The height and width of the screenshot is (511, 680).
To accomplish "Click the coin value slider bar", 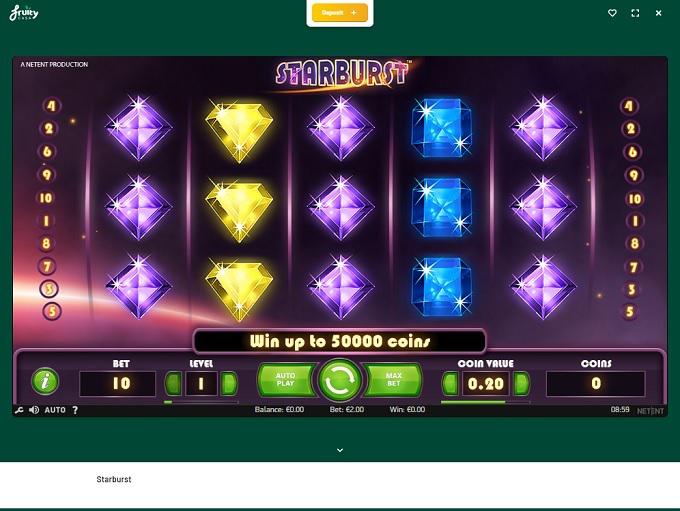I will click(485, 402).
